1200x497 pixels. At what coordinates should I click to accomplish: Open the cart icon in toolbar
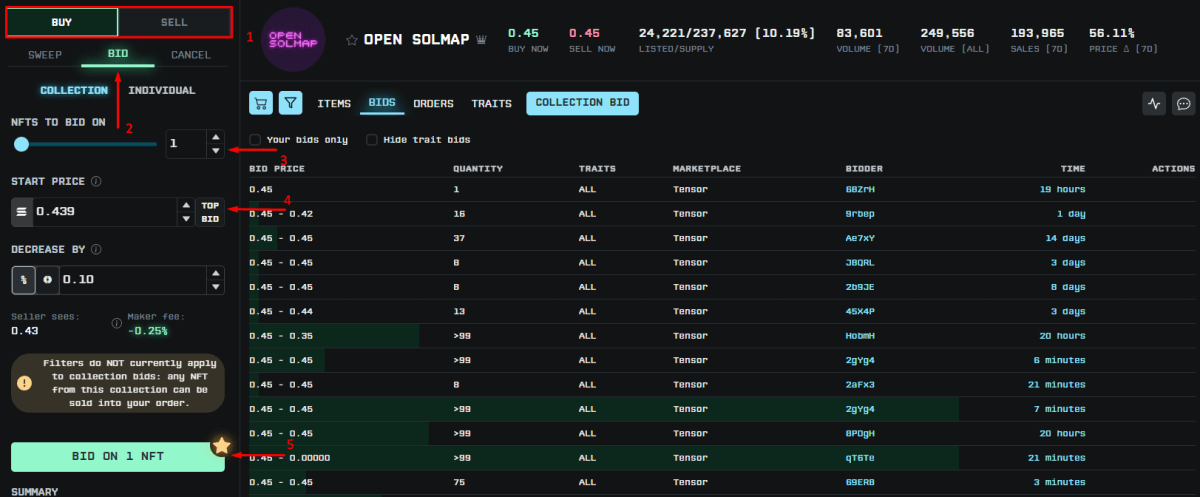[x=261, y=103]
